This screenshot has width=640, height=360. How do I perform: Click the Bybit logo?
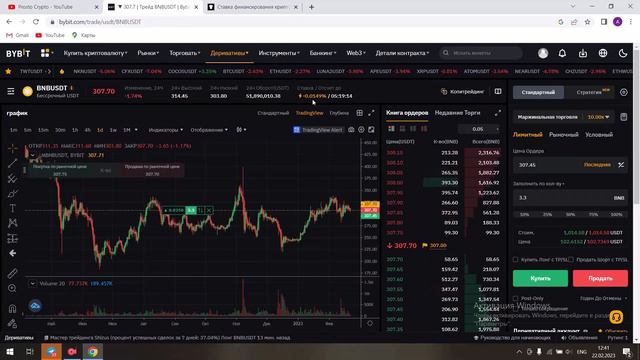[18, 53]
